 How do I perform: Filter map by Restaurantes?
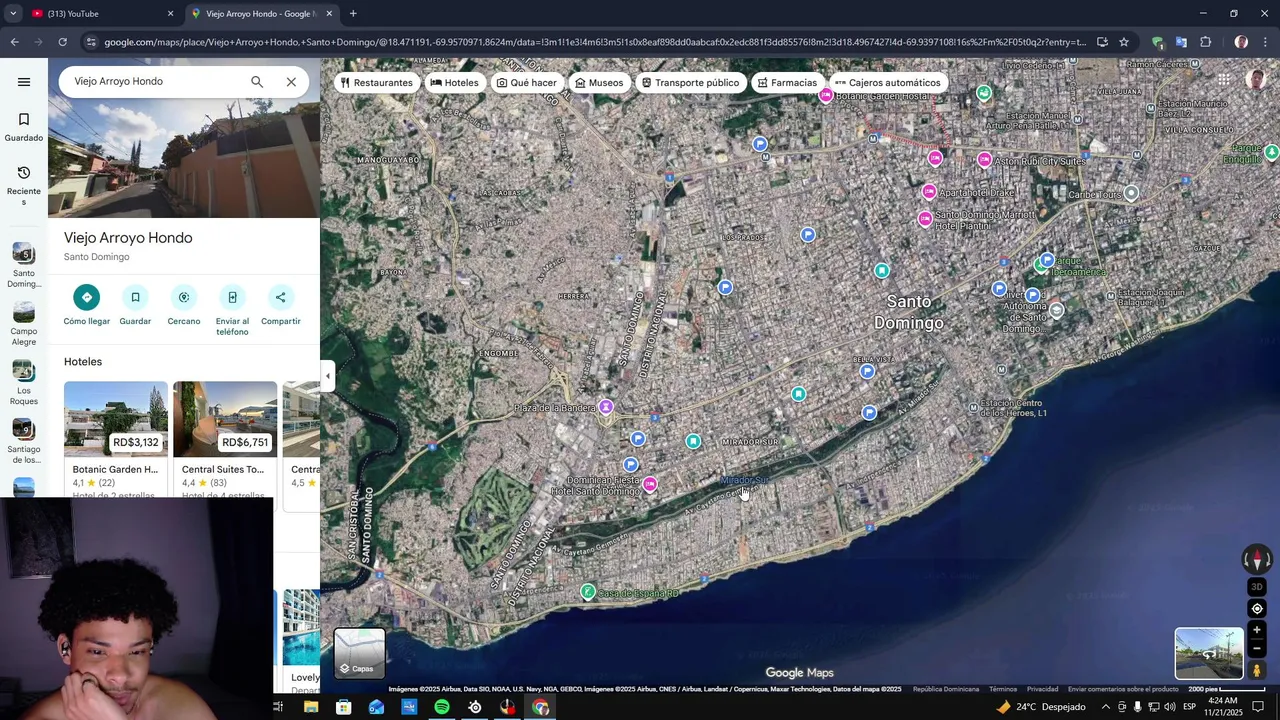(x=376, y=83)
